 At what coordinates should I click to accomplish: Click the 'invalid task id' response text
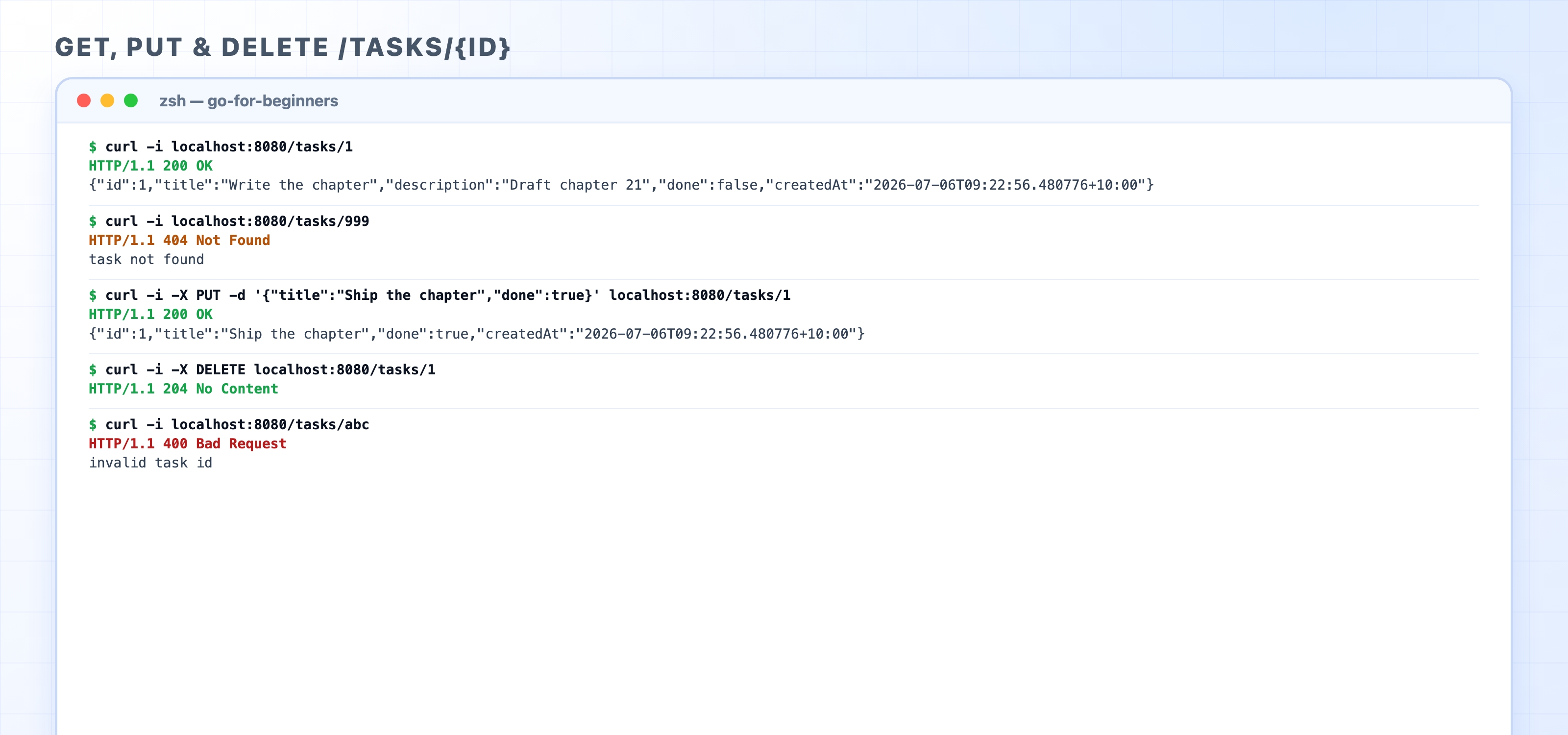[x=150, y=463]
